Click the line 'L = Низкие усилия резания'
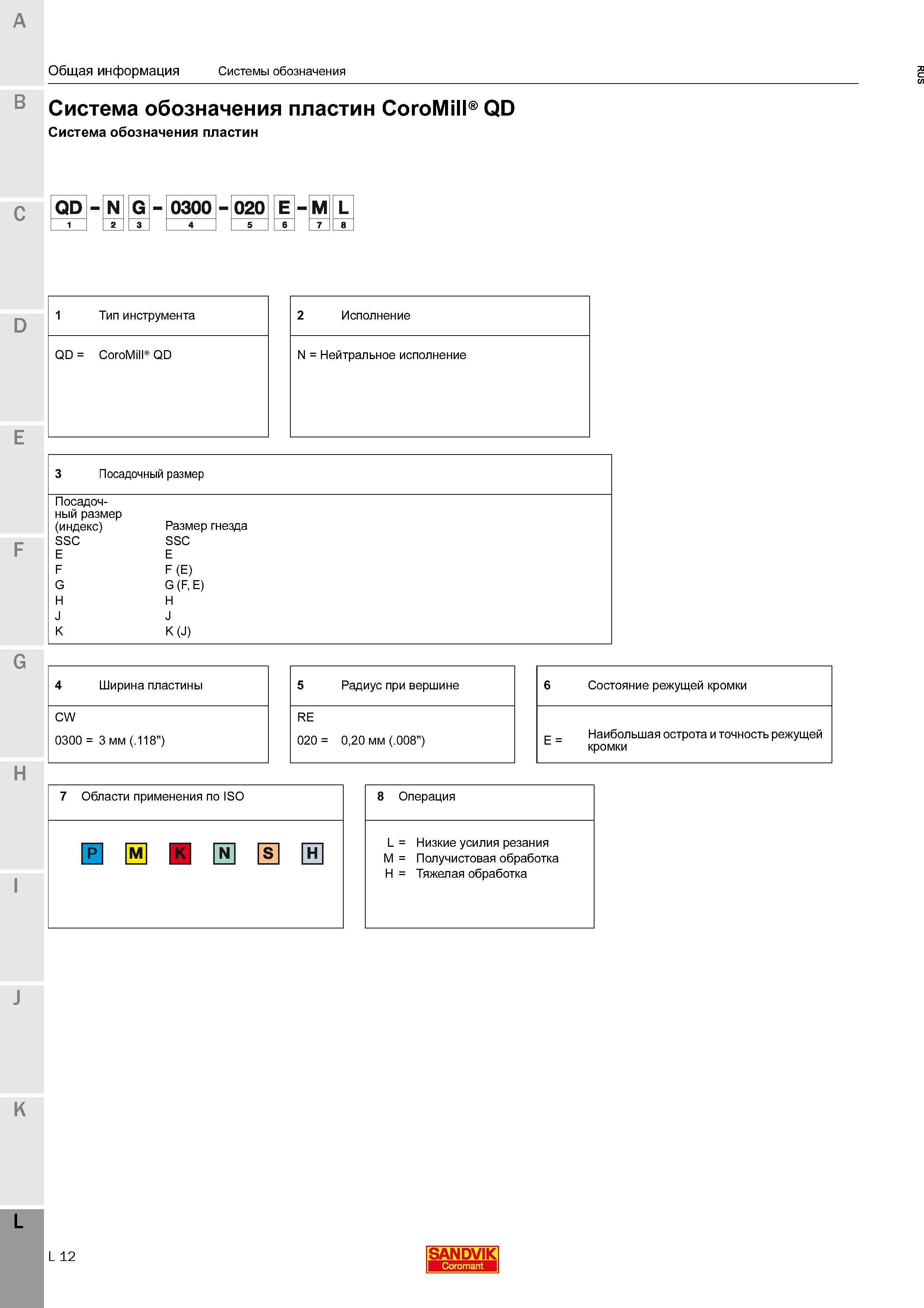This screenshot has width=924, height=1308. click(x=468, y=843)
